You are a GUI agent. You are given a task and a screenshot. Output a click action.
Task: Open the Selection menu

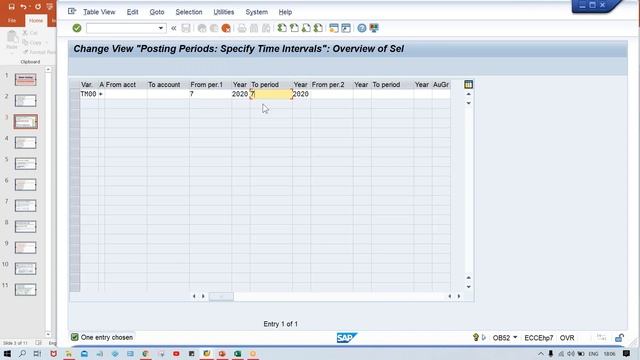[189, 12]
